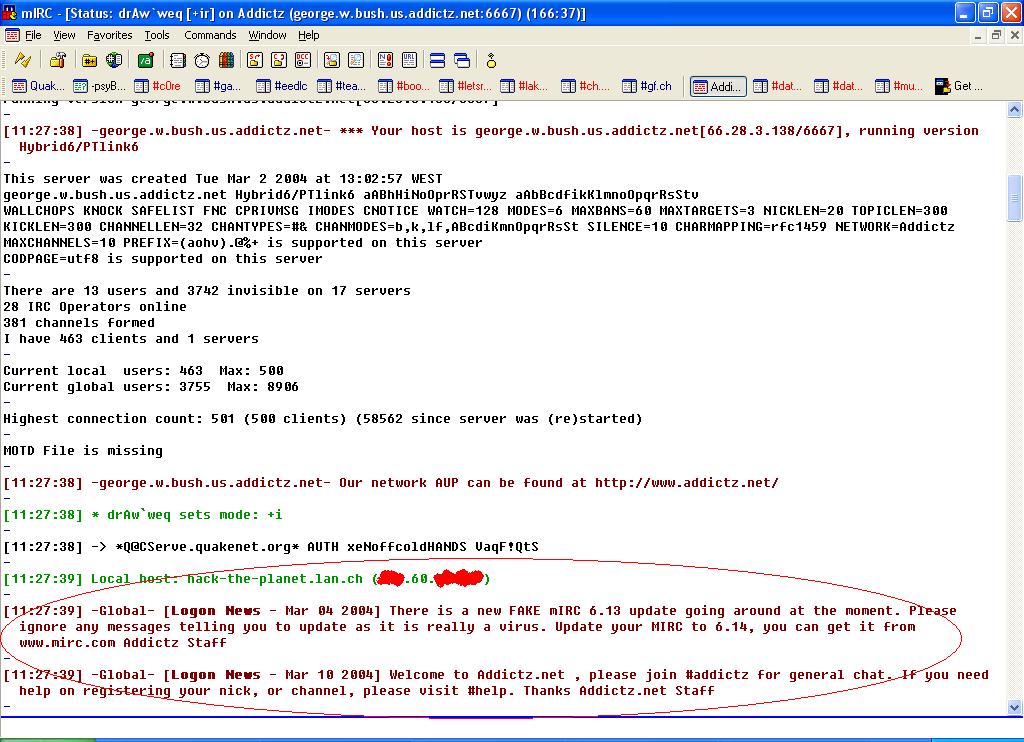
Task: Open the DCC Options icon
Action: coord(303,61)
